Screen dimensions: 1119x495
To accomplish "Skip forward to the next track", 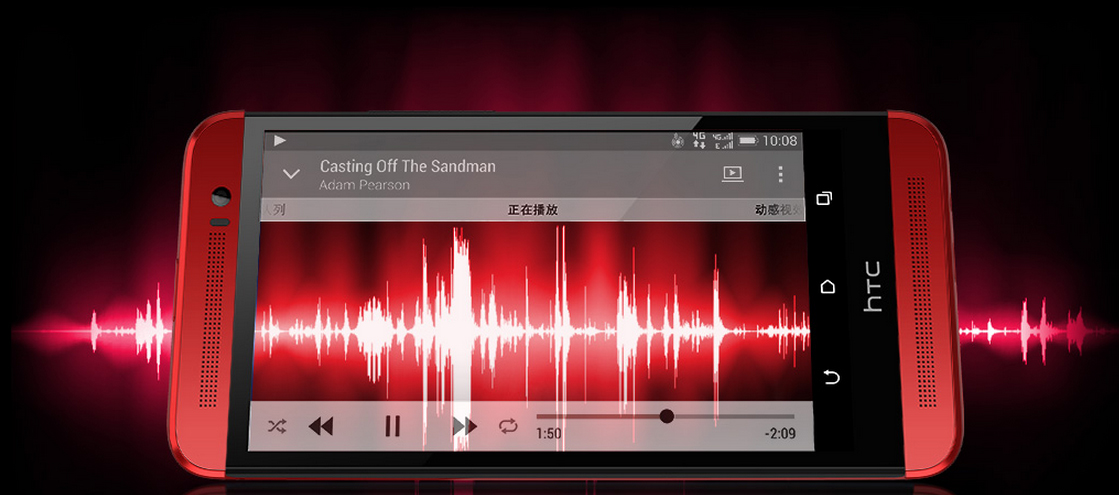I will pos(463,427).
